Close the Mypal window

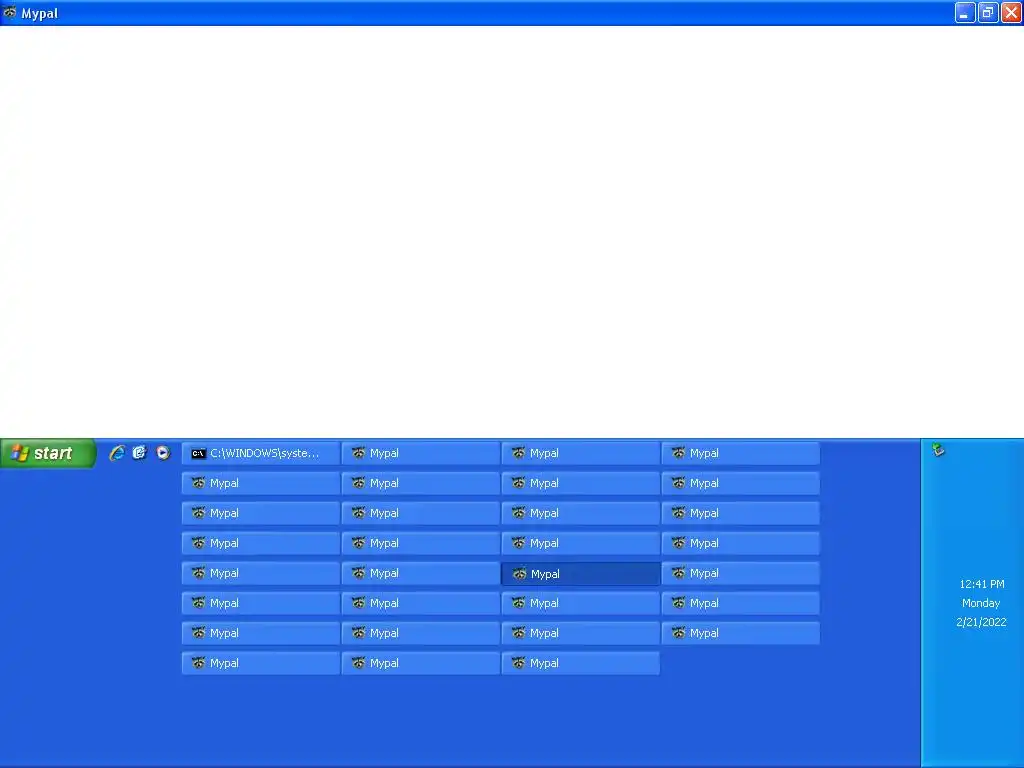pos(1012,12)
